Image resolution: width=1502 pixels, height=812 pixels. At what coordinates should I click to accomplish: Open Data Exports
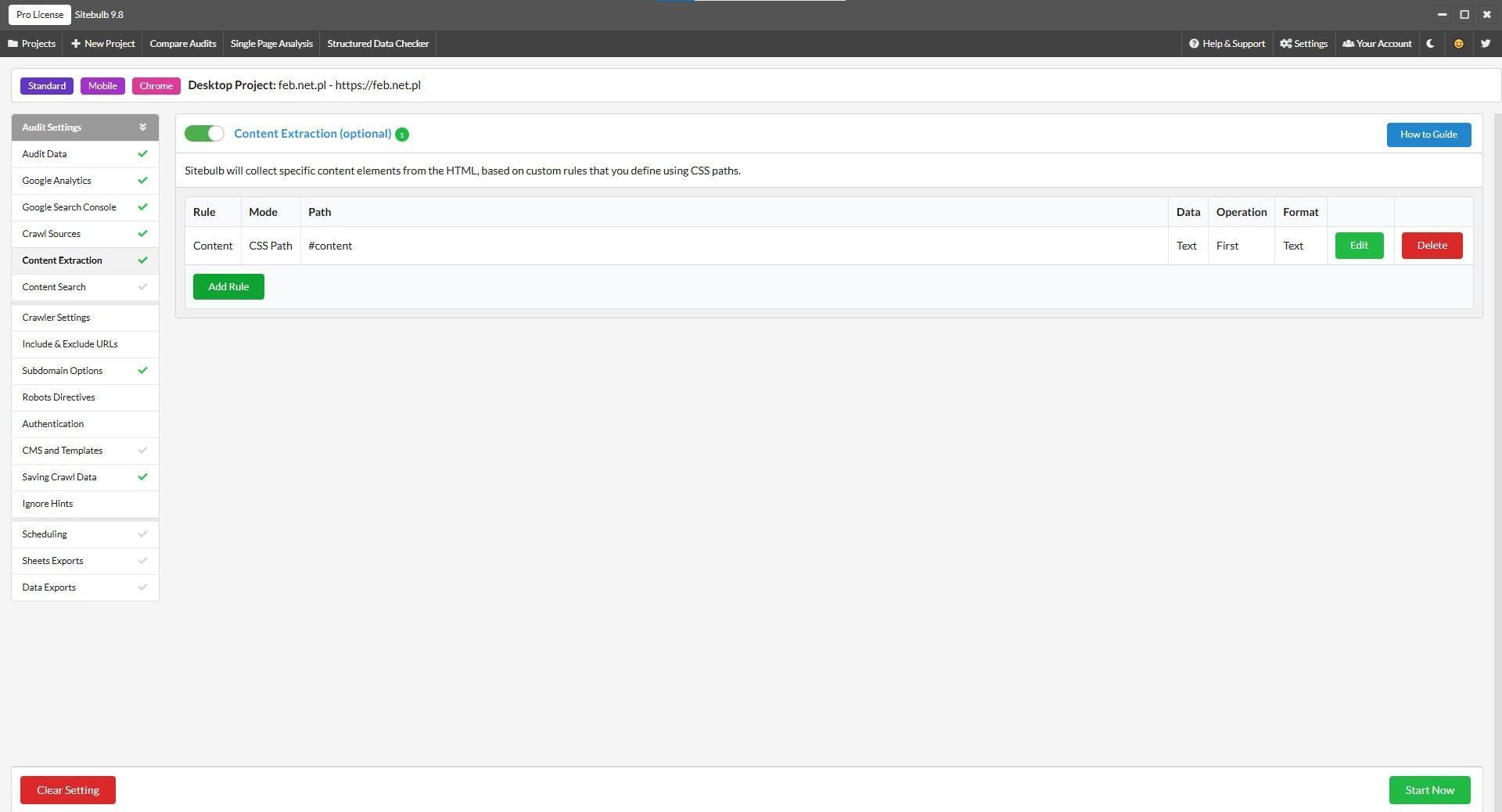[x=85, y=587]
